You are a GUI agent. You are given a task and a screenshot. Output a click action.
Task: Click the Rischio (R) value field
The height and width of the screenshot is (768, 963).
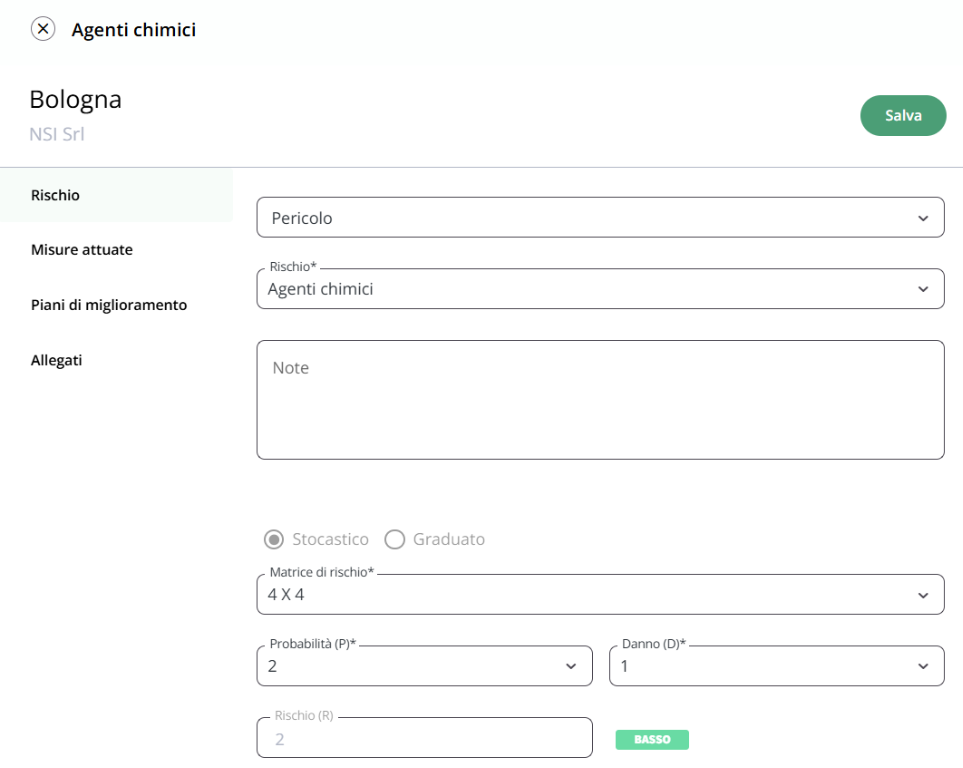click(424, 738)
